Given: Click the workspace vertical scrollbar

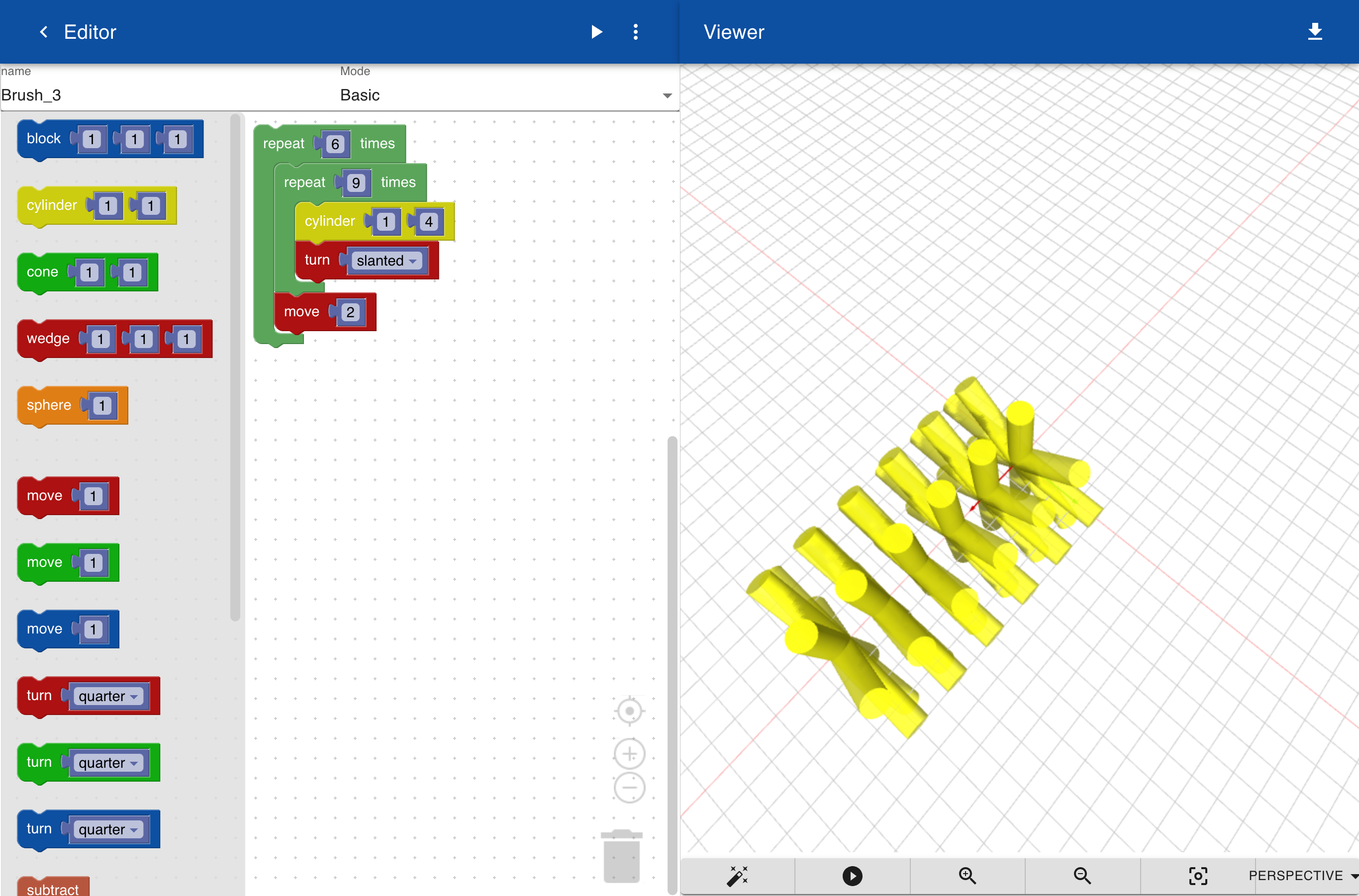Looking at the screenshot, I should click(x=673, y=665).
